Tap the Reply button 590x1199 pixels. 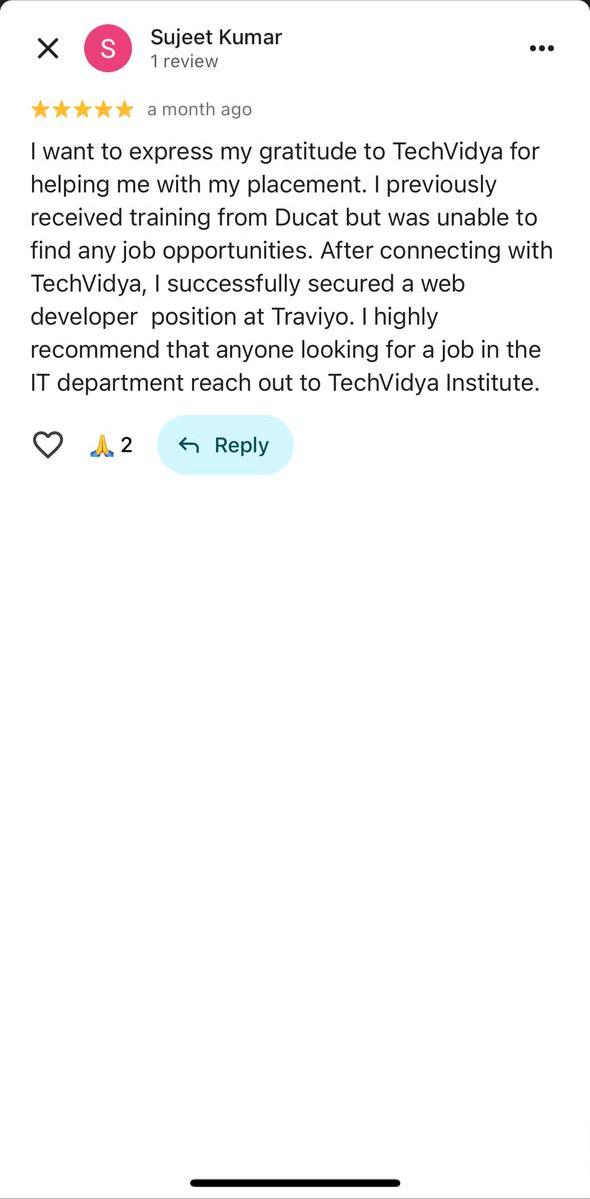pyautogui.click(x=225, y=445)
